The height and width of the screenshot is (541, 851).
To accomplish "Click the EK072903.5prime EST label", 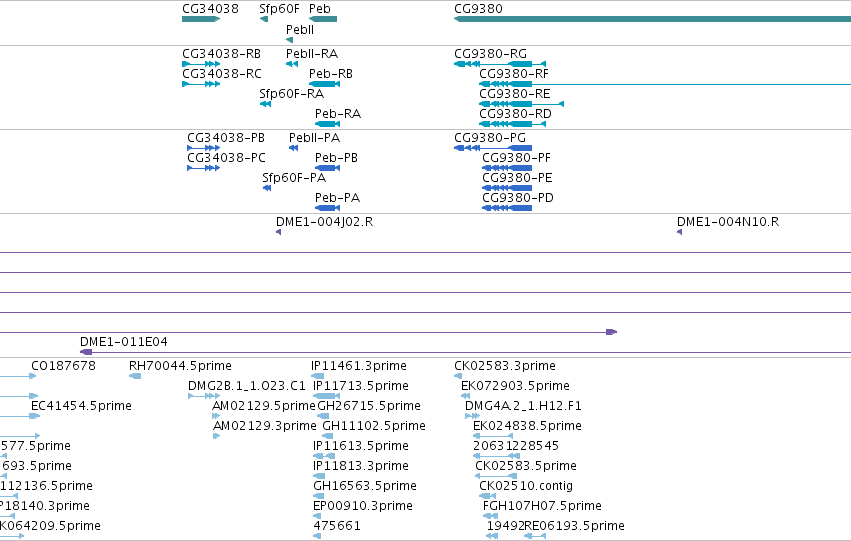I will click(515, 386).
